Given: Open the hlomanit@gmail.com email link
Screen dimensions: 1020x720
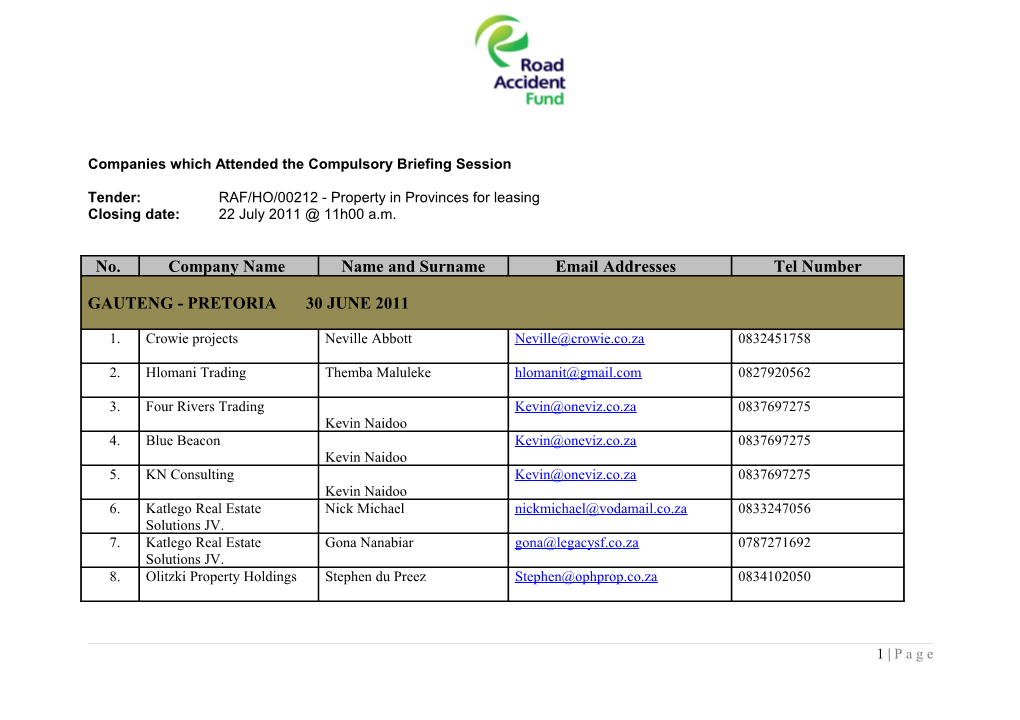Looking at the screenshot, I should [x=577, y=372].
